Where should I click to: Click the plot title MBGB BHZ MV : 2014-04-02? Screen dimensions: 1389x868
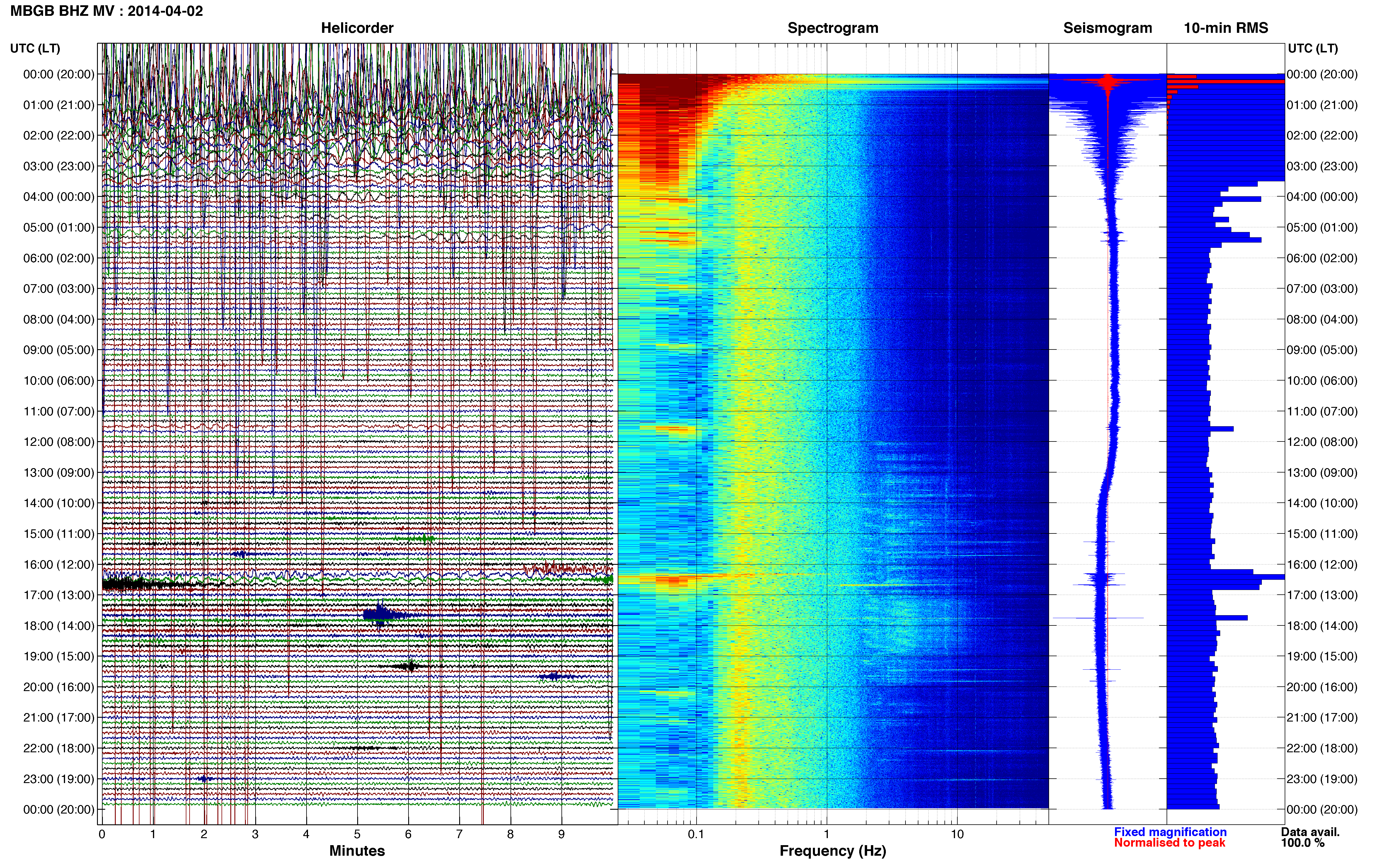click(107, 11)
